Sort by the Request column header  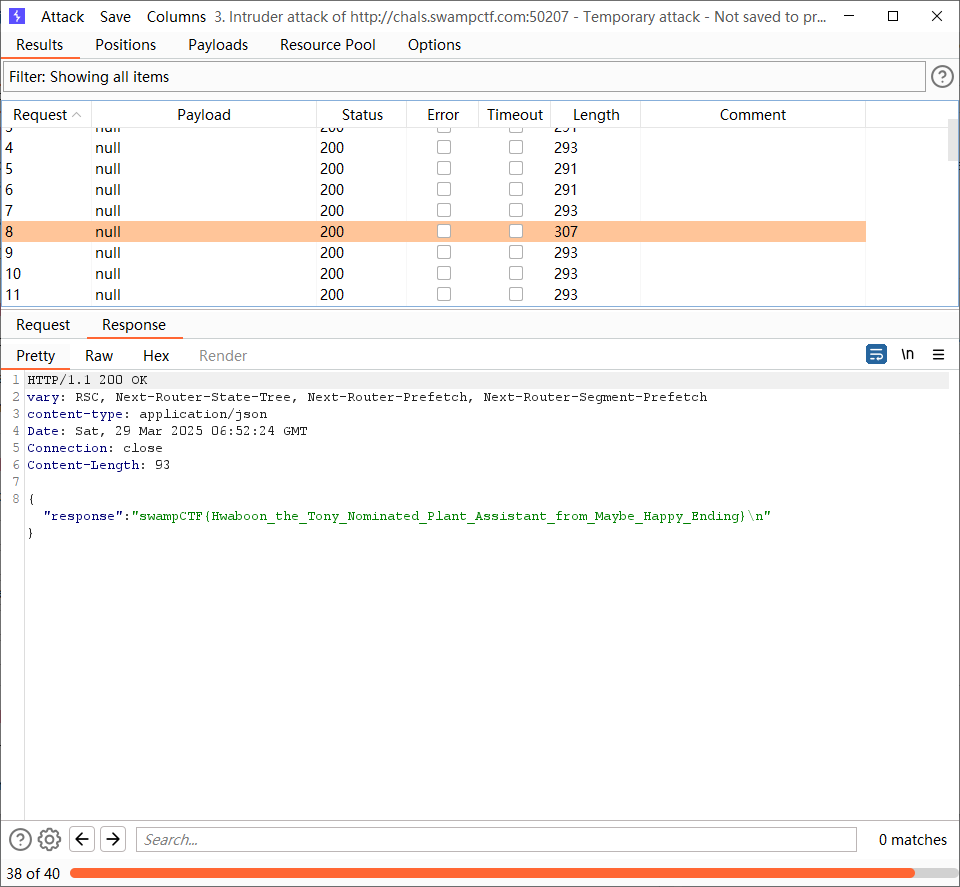40,115
